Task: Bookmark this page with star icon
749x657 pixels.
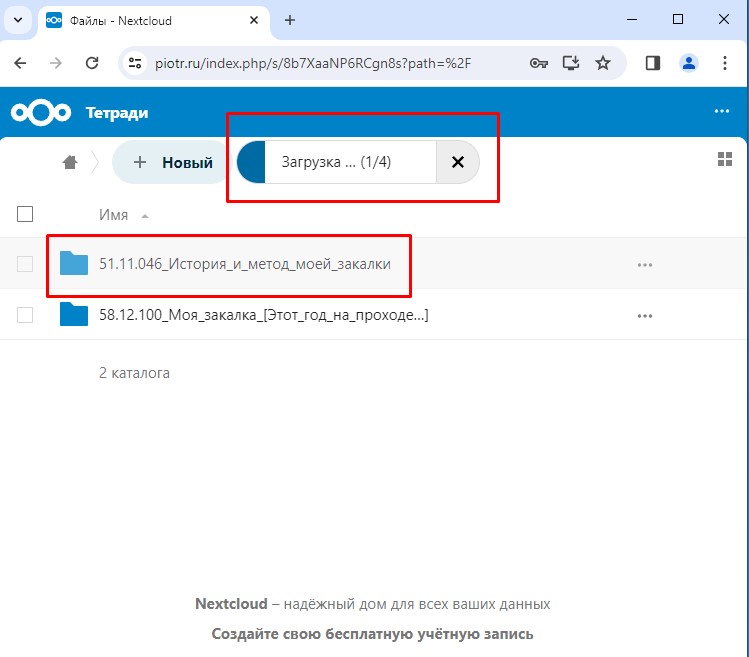Action: pos(603,63)
